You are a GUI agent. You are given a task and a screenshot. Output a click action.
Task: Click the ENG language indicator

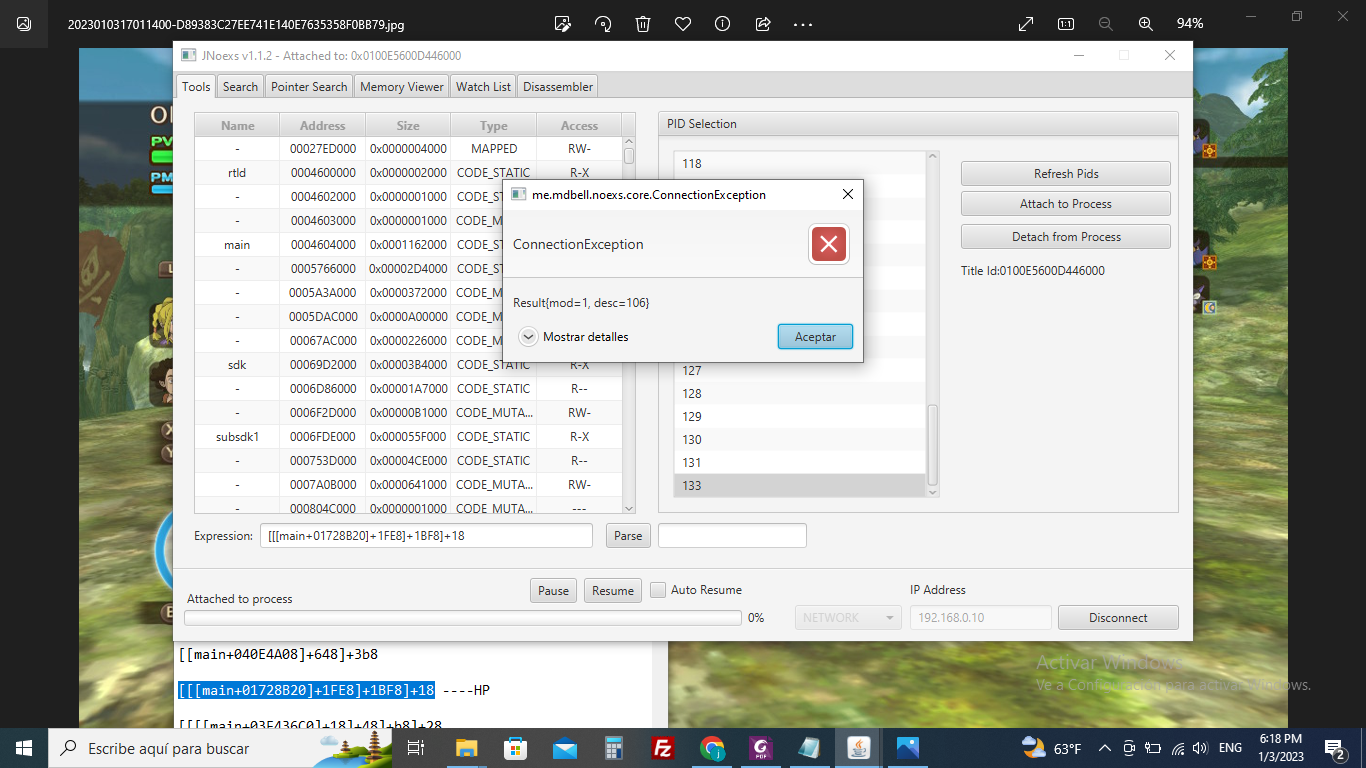[x=1230, y=748]
